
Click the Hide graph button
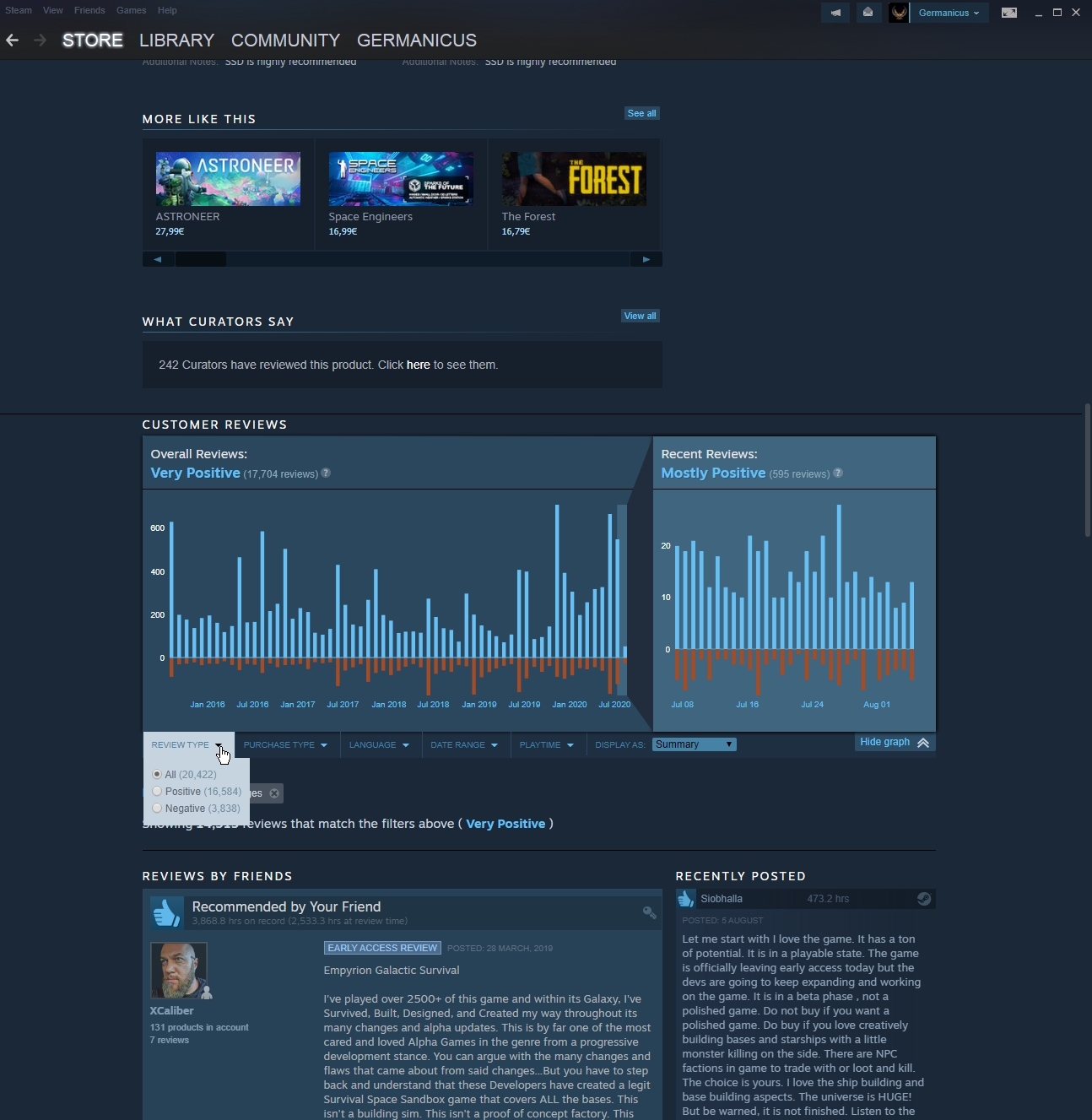tap(894, 743)
